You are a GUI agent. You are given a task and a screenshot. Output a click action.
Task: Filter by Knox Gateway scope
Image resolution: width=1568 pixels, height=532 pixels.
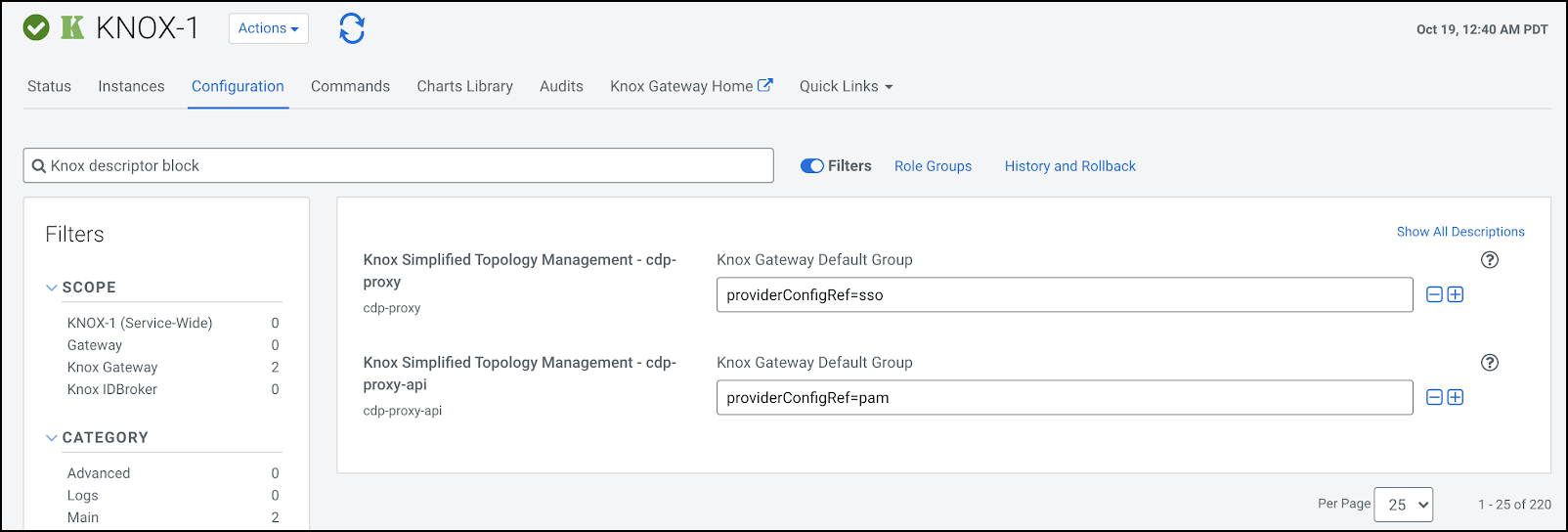pyautogui.click(x=112, y=368)
